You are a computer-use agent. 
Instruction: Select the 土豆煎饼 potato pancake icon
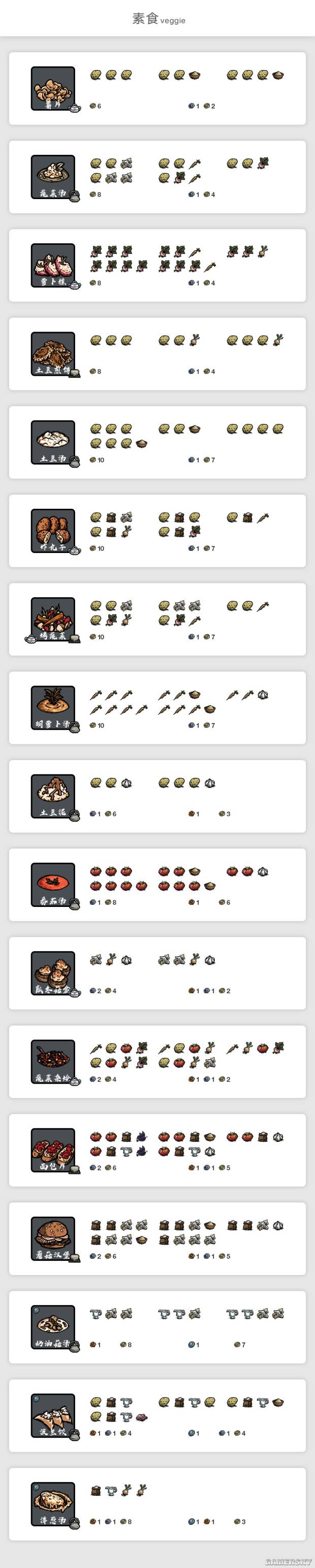click(x=53, y=354)
